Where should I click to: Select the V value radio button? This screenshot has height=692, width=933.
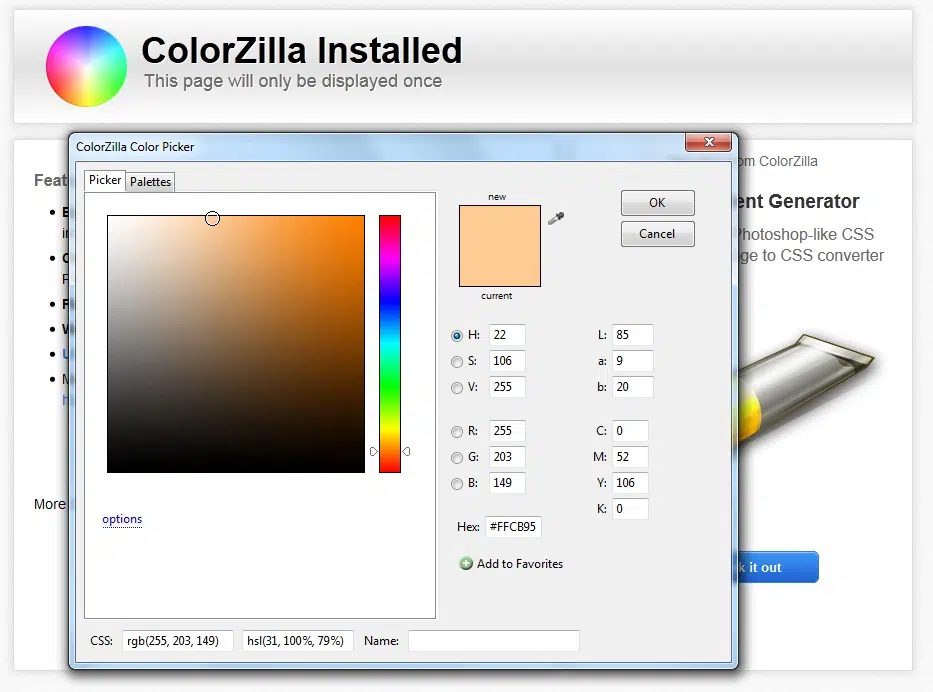457,388
